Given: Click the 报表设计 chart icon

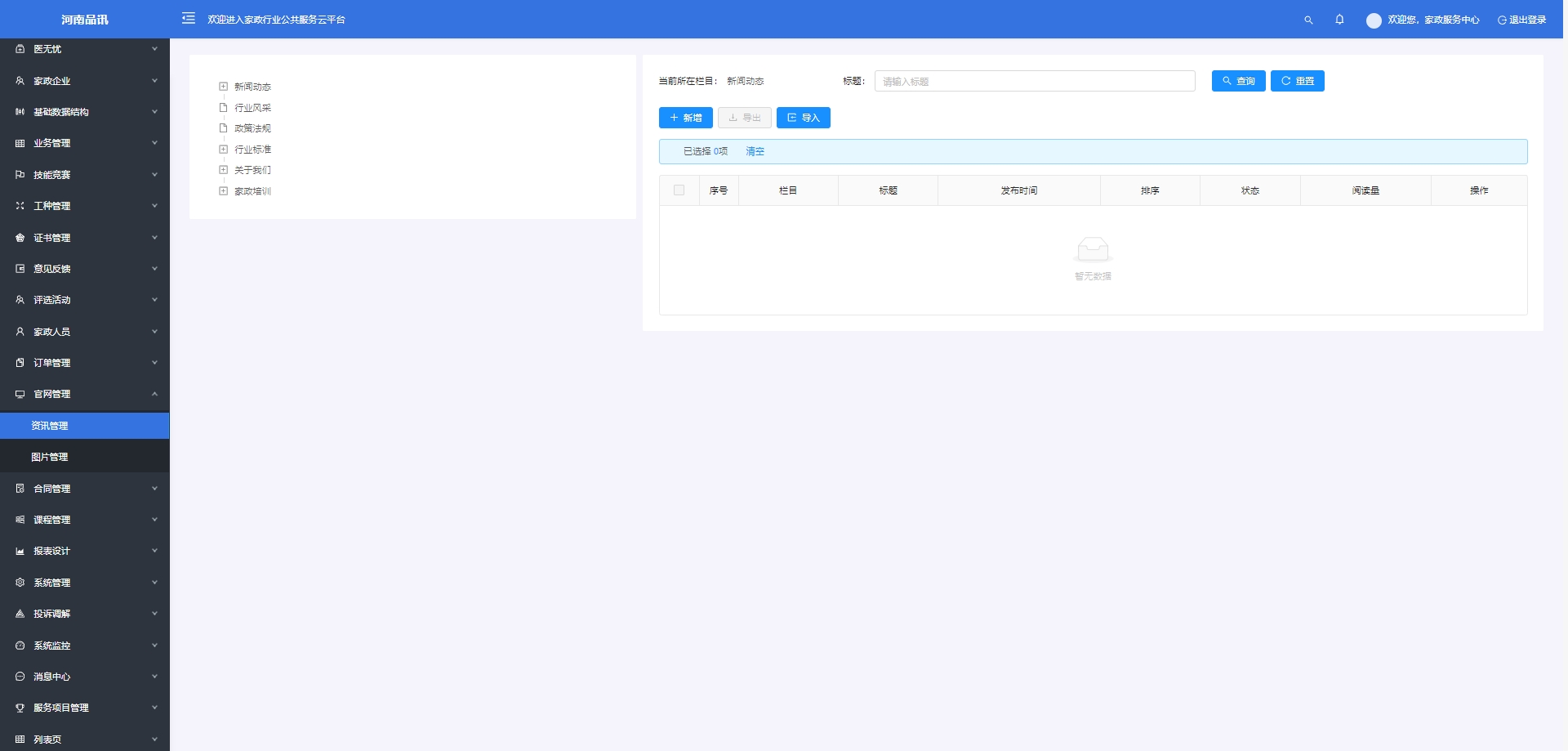Looking at the screenshot, I should [x=20, y=552].
